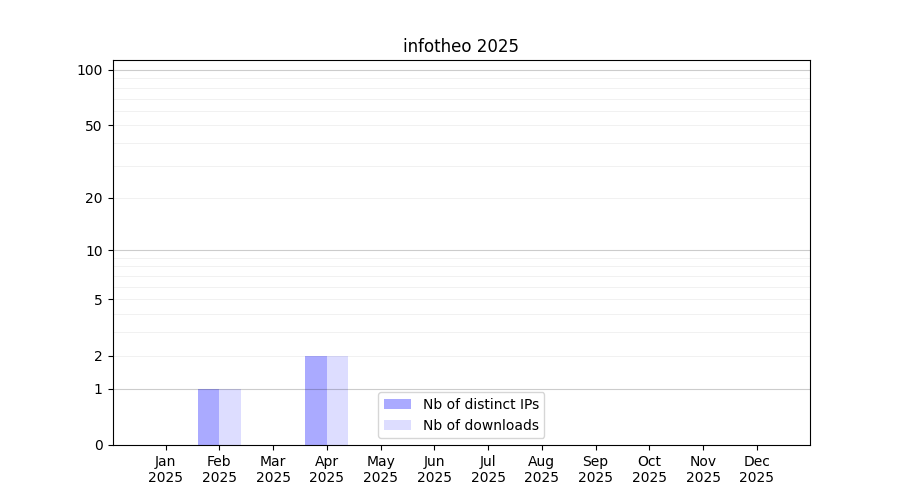
Task: Select the "Nb of downloads" legend label
Action: tap(480, 425)
